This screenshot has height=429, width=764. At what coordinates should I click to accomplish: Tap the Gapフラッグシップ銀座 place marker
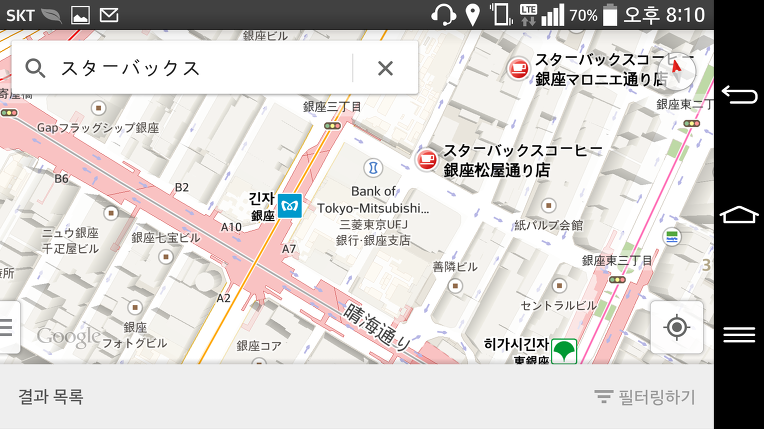(x=99, y=108)
